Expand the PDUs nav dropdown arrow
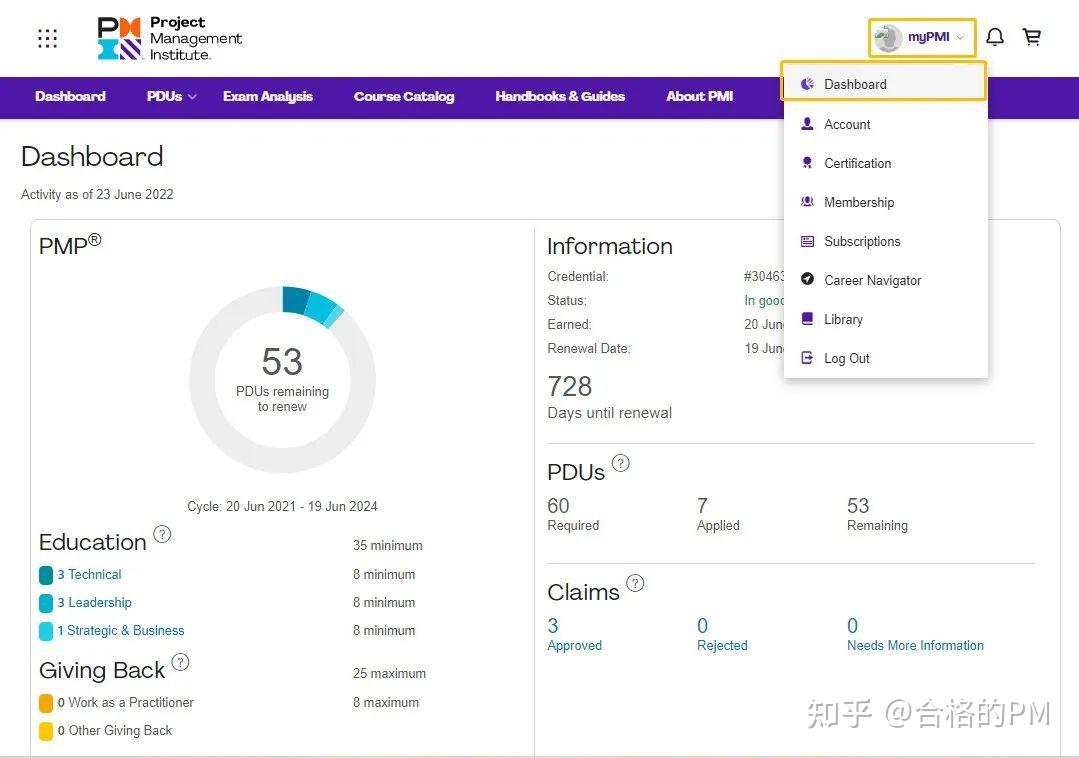This screenshot has height=758, width=1079. [x=192, y=97]
